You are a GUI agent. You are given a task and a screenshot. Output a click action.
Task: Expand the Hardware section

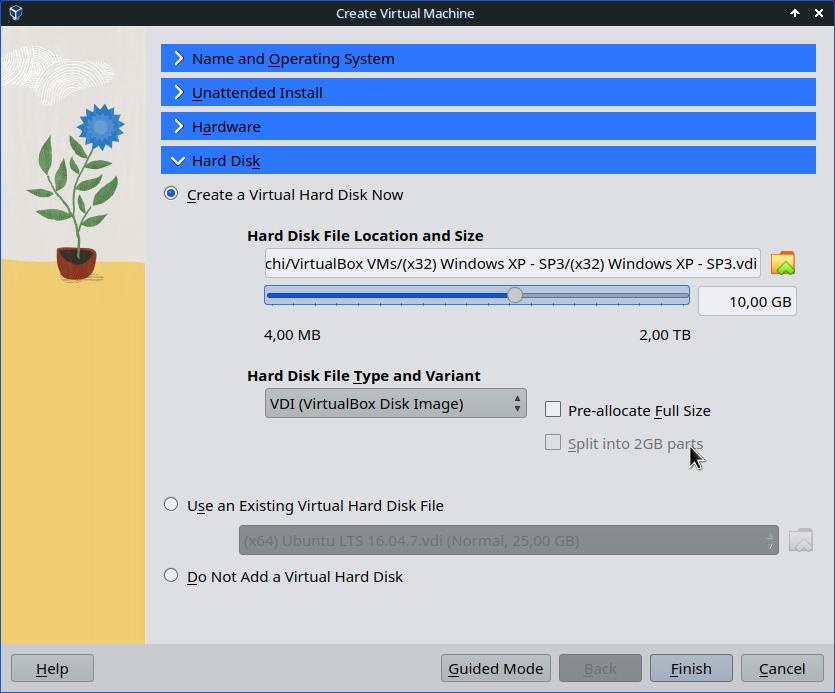[488, 126]
